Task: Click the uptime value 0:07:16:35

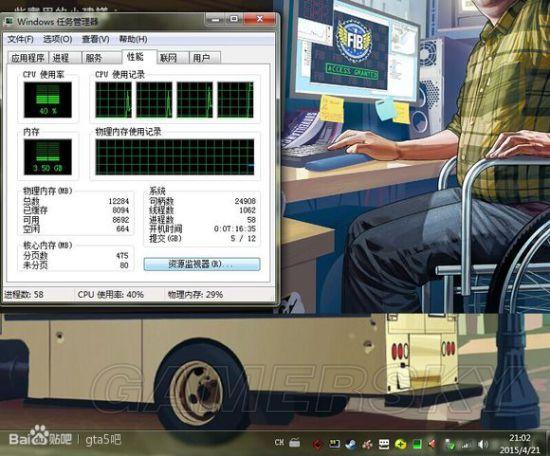Action: click(x=235, y=229)
